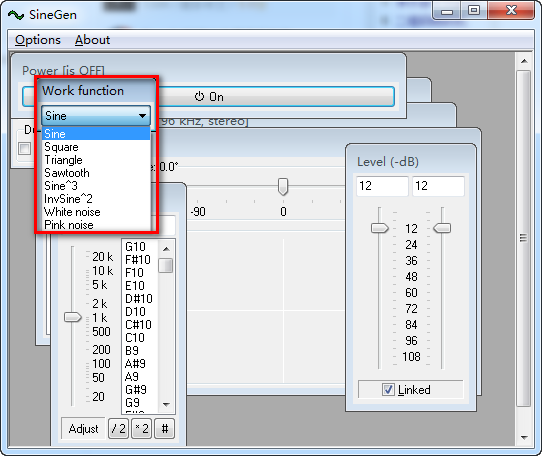542x456 pixels.
Task: Click the 108 level scale label
Action: (x=411, y=356)
